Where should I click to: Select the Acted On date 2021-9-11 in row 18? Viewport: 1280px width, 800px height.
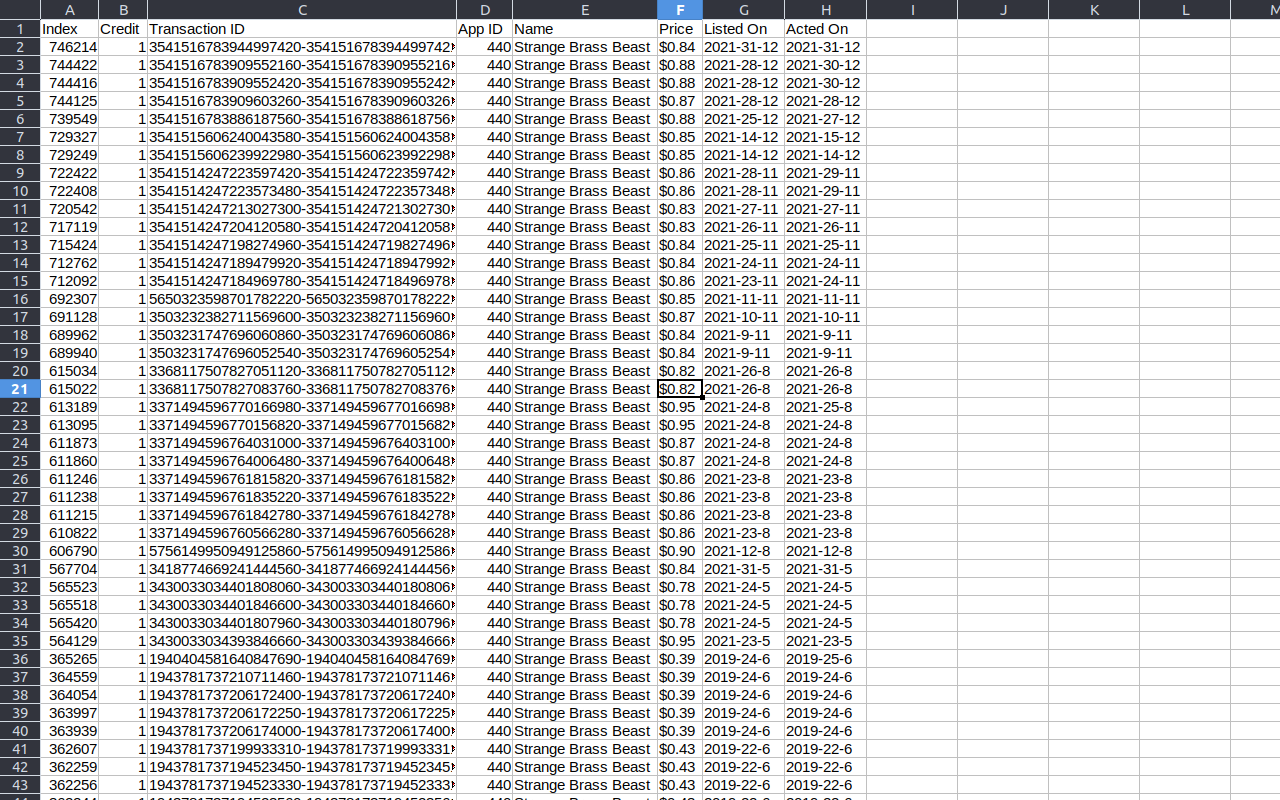click(x=826, y=335)
